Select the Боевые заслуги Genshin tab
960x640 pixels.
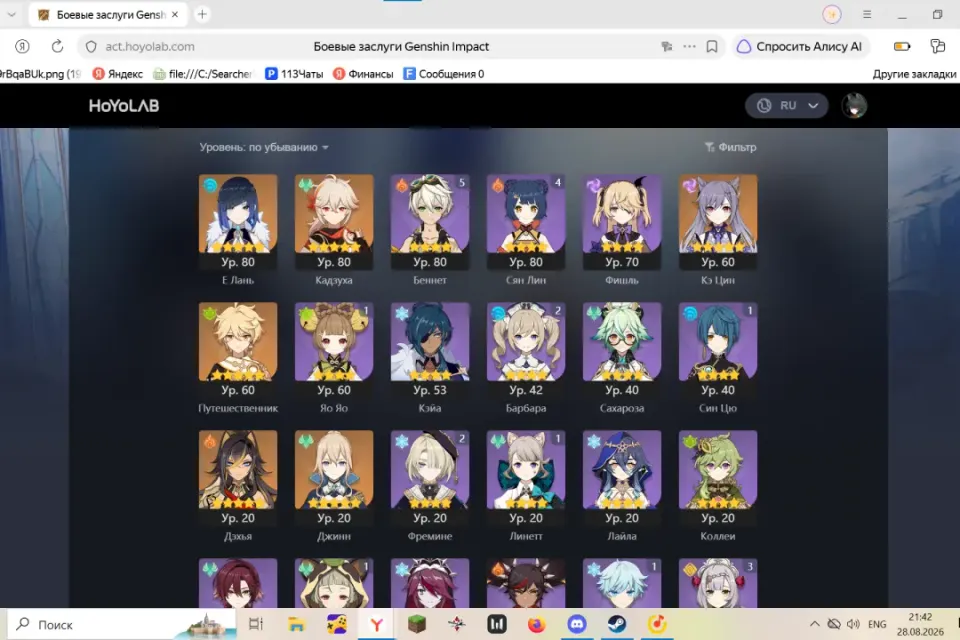[110, 15]
